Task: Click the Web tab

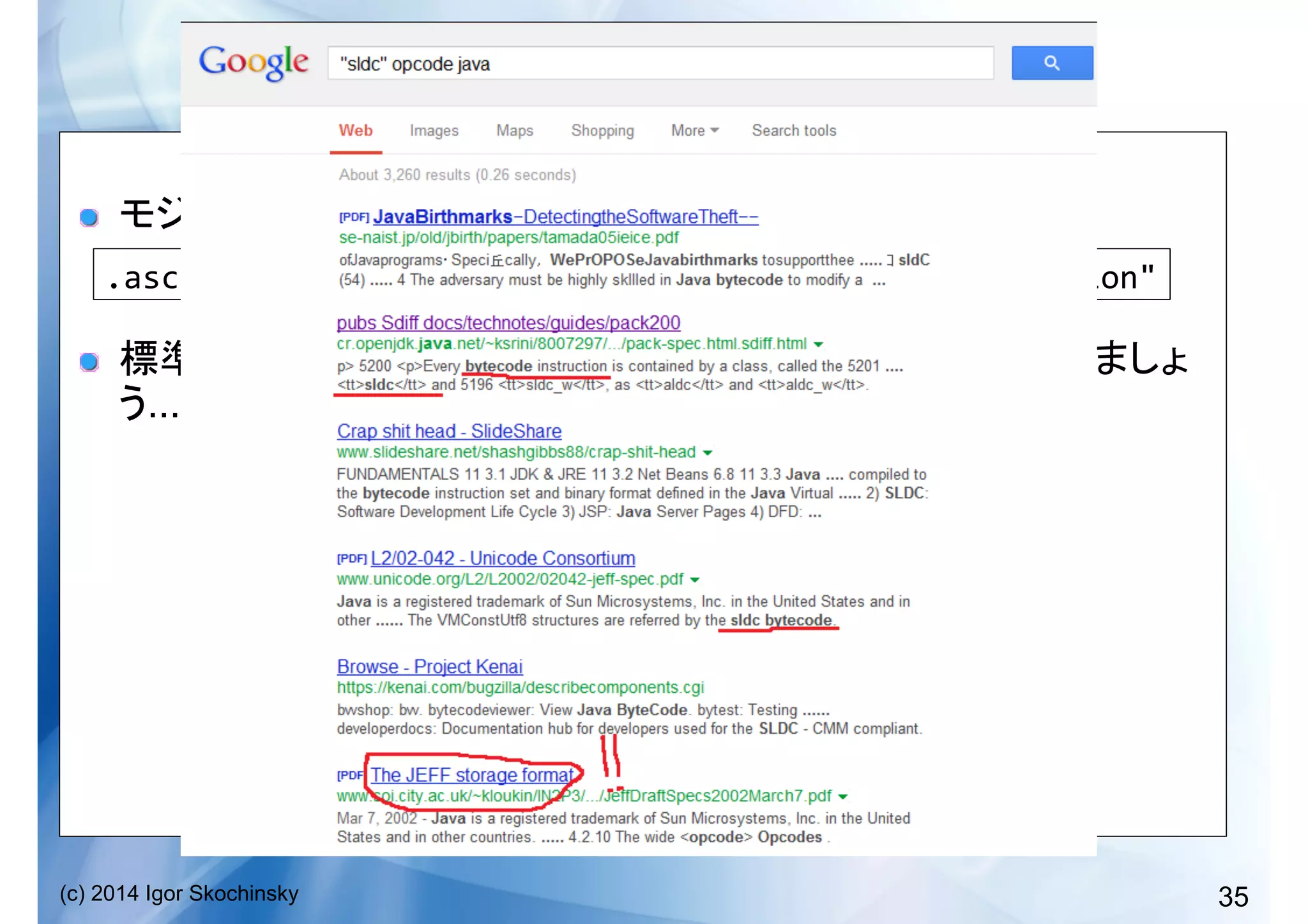Action: 355,130
